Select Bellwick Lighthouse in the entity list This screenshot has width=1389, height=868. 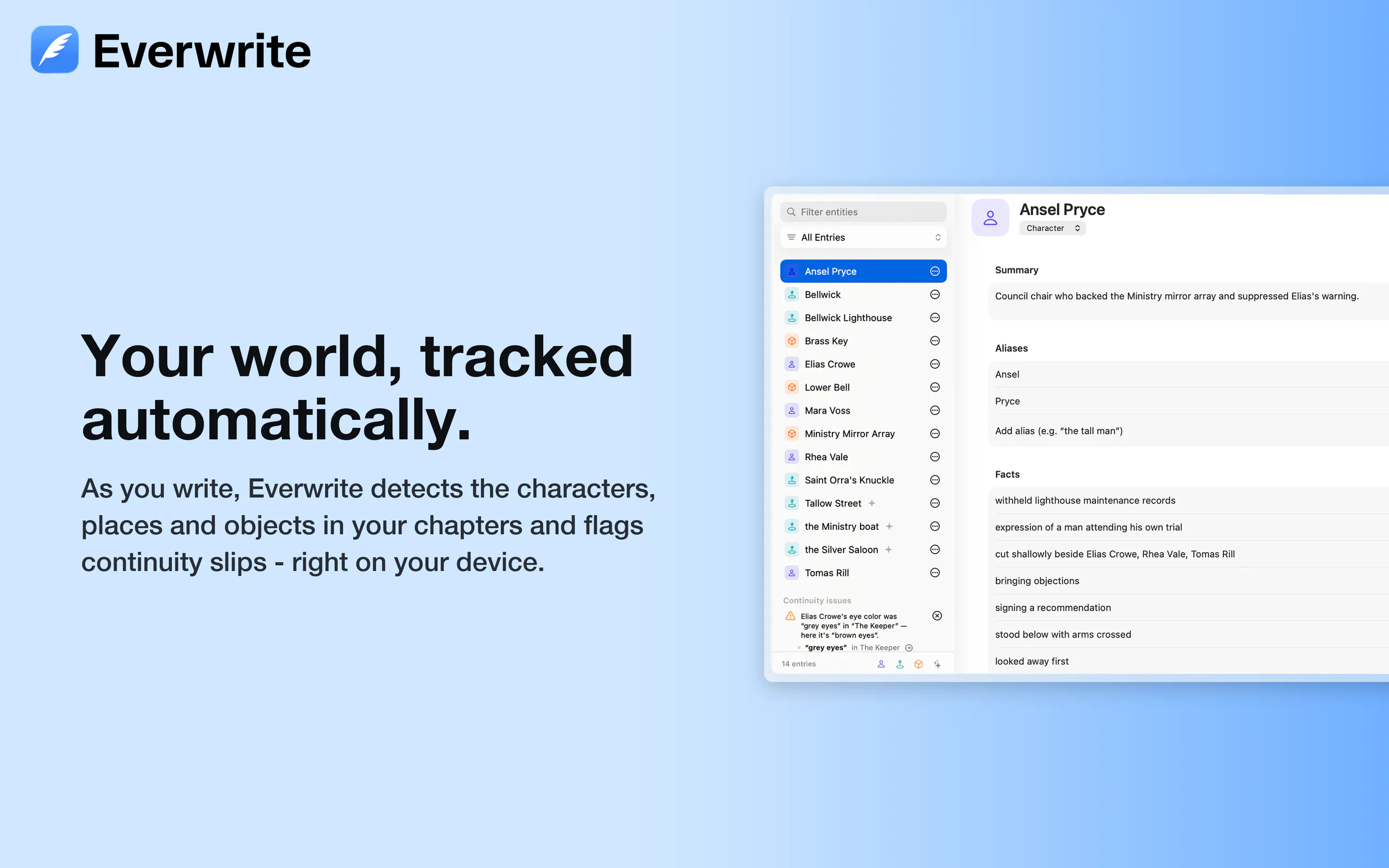pyautogui.click(x=863, y=317)
